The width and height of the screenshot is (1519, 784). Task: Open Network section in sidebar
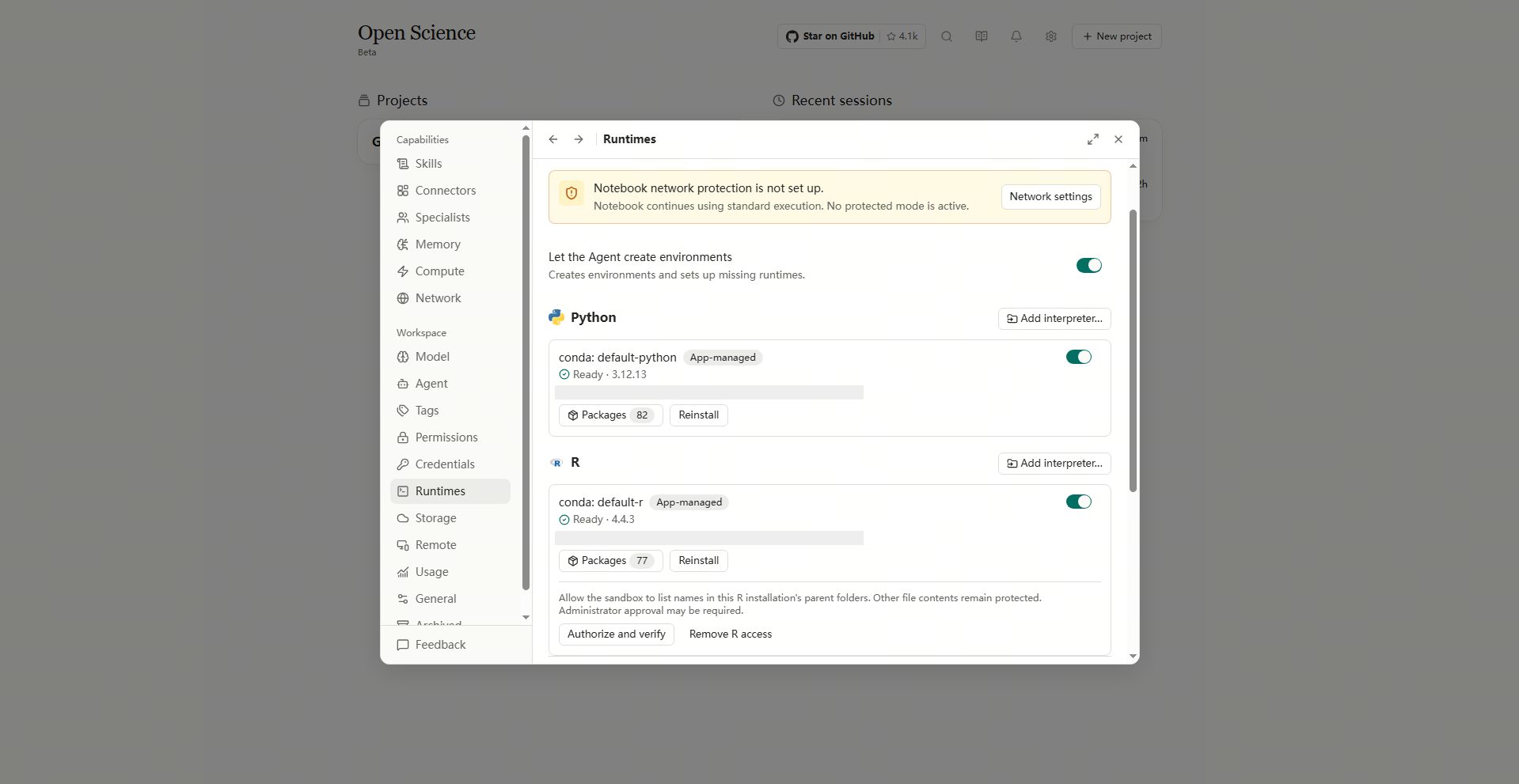pyautogui.click(x=450, y=298)
